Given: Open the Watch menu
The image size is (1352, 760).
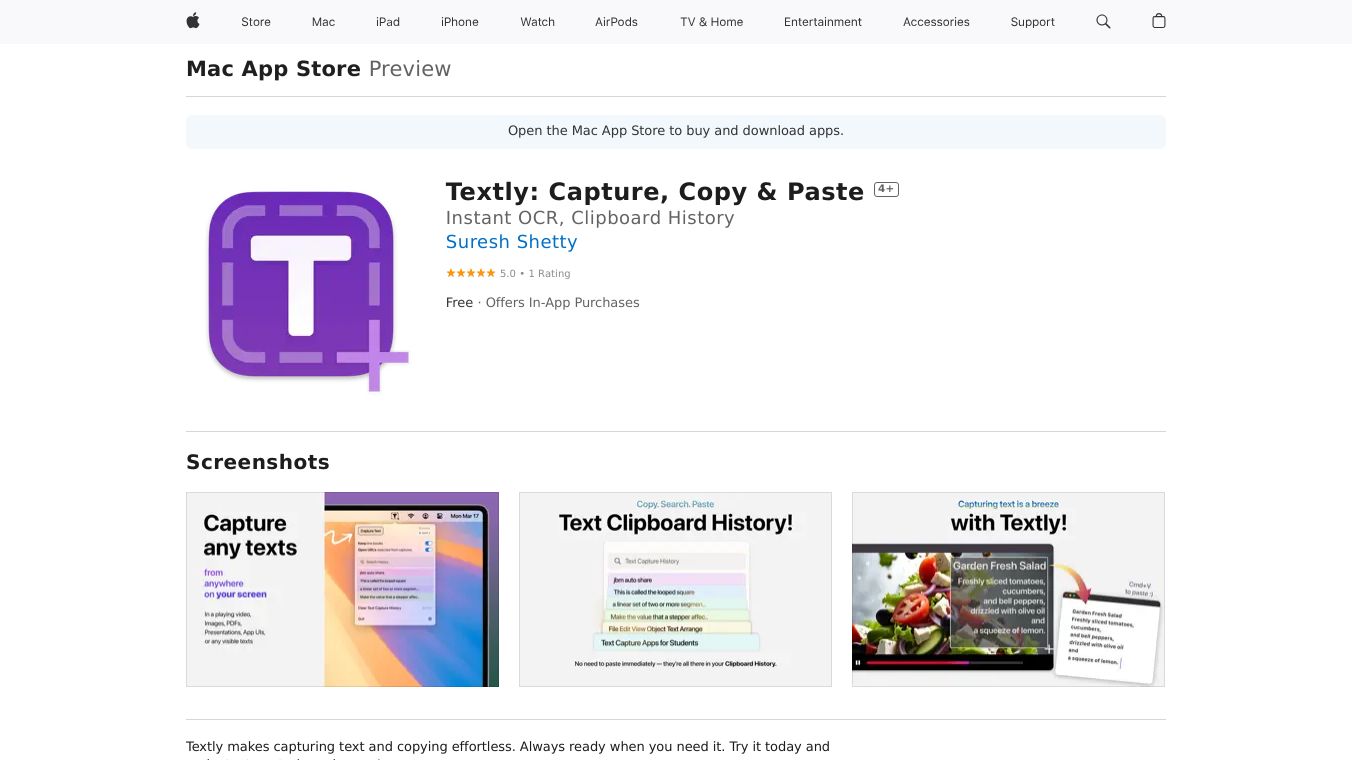Looking at the screenshot, I should pyautogui.click(x=538, y=22).
